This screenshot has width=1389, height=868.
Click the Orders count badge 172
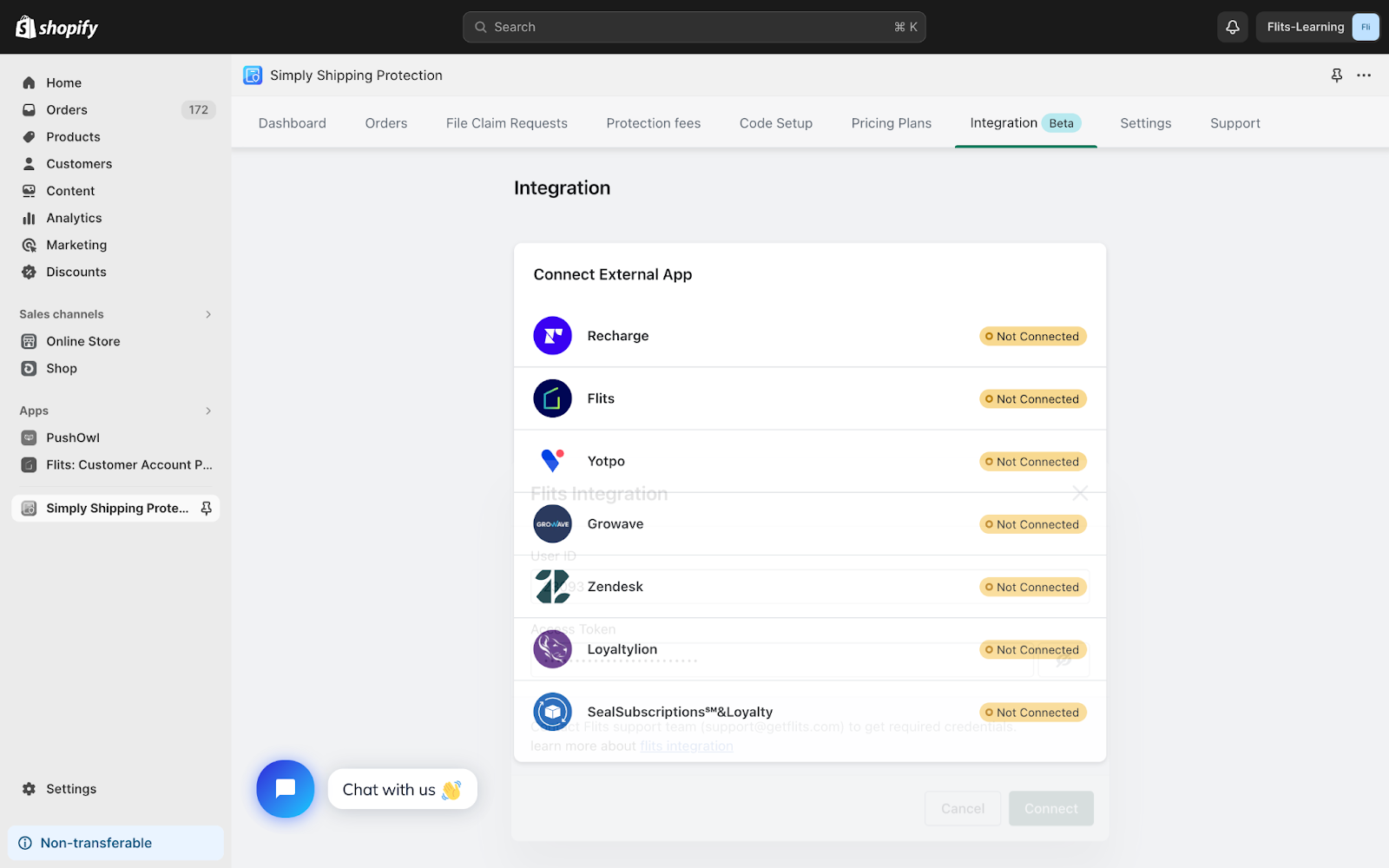point(198,109)
